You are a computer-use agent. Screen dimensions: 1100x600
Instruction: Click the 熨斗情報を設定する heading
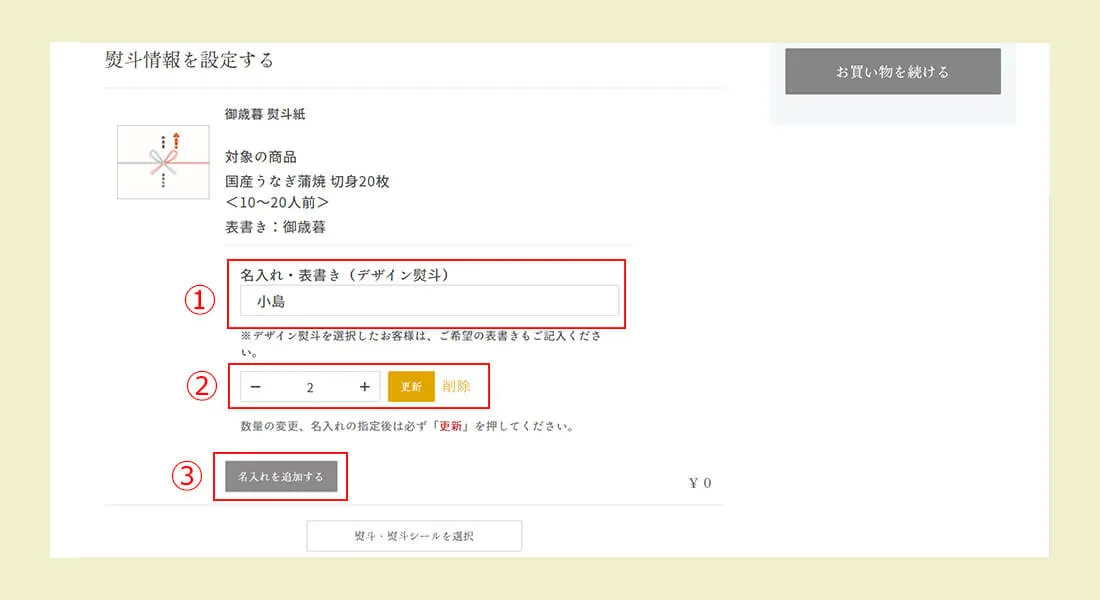[x=189, y=60]
